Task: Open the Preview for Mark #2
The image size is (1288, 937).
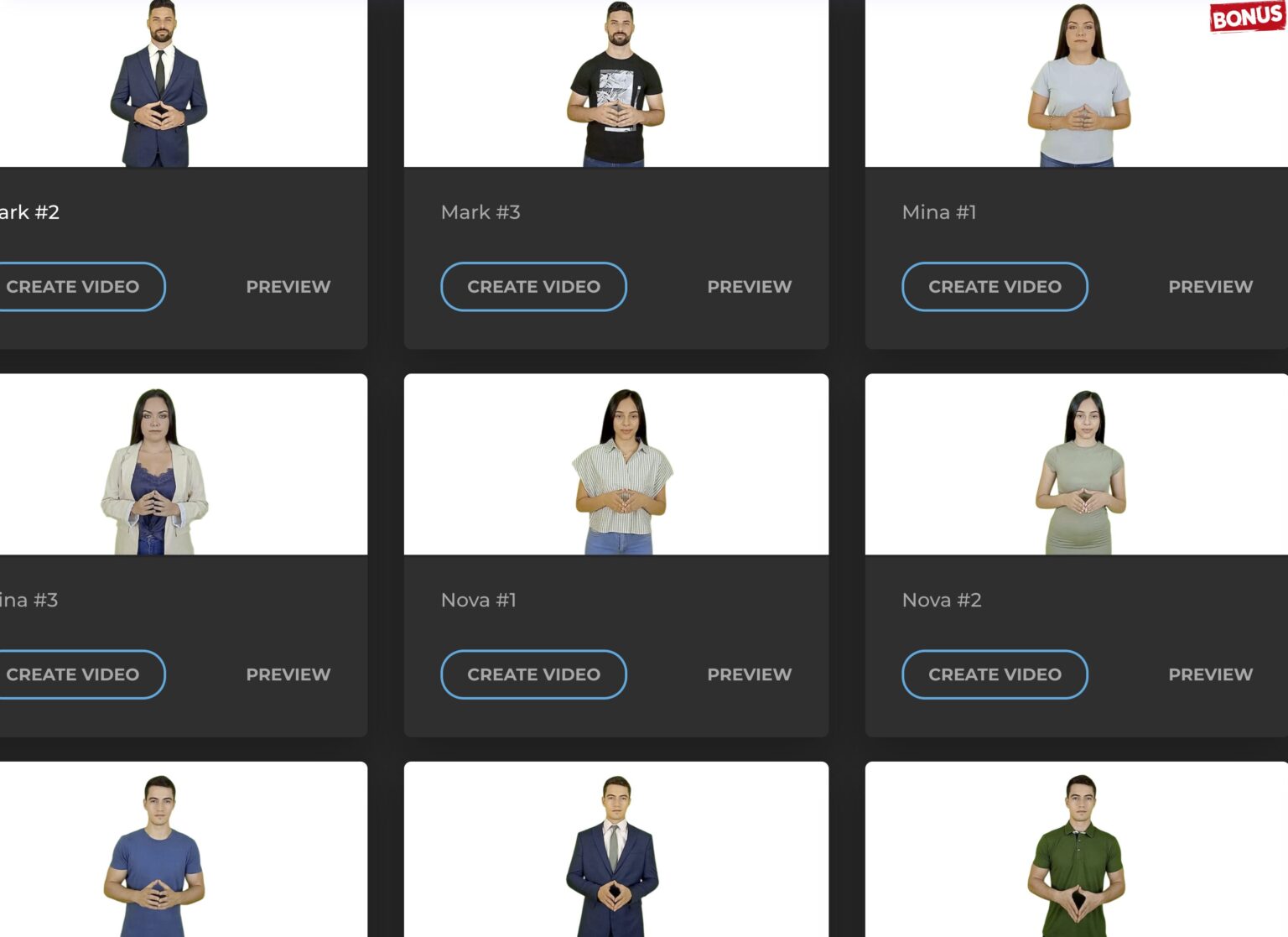Action: pyautogui.click(x=288, y=286)
